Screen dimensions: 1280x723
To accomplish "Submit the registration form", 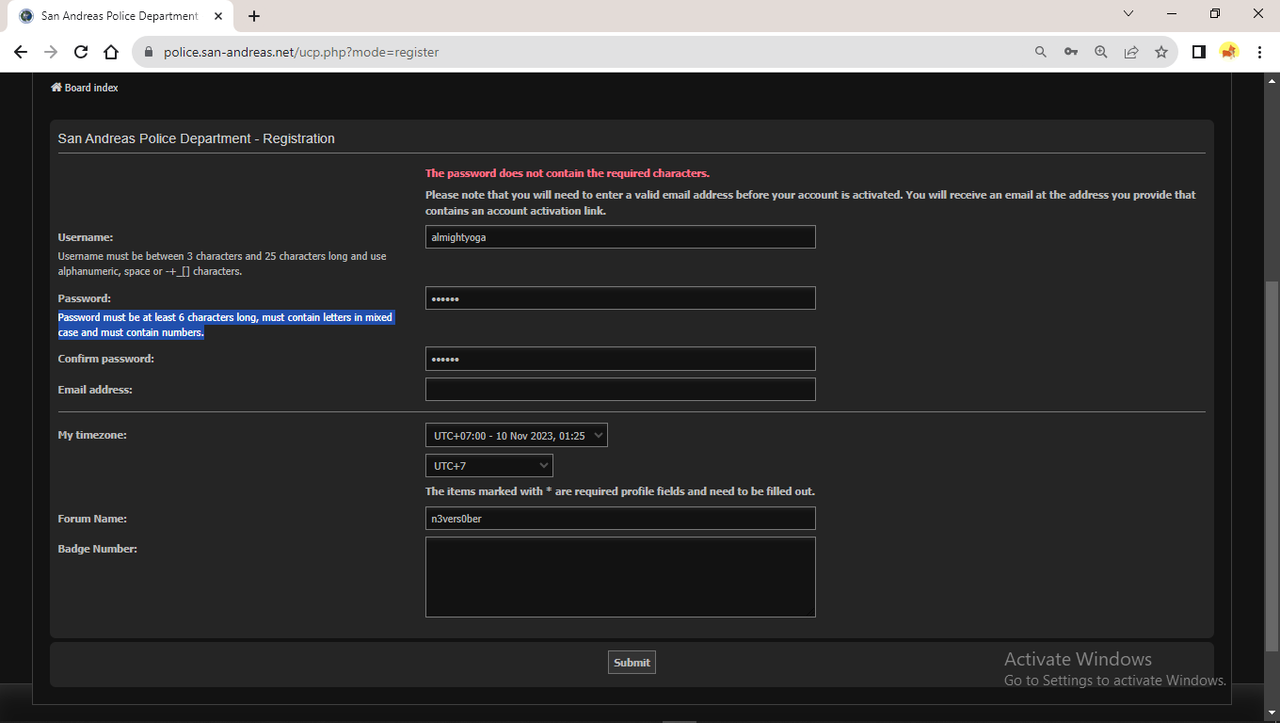I will 632,662.
